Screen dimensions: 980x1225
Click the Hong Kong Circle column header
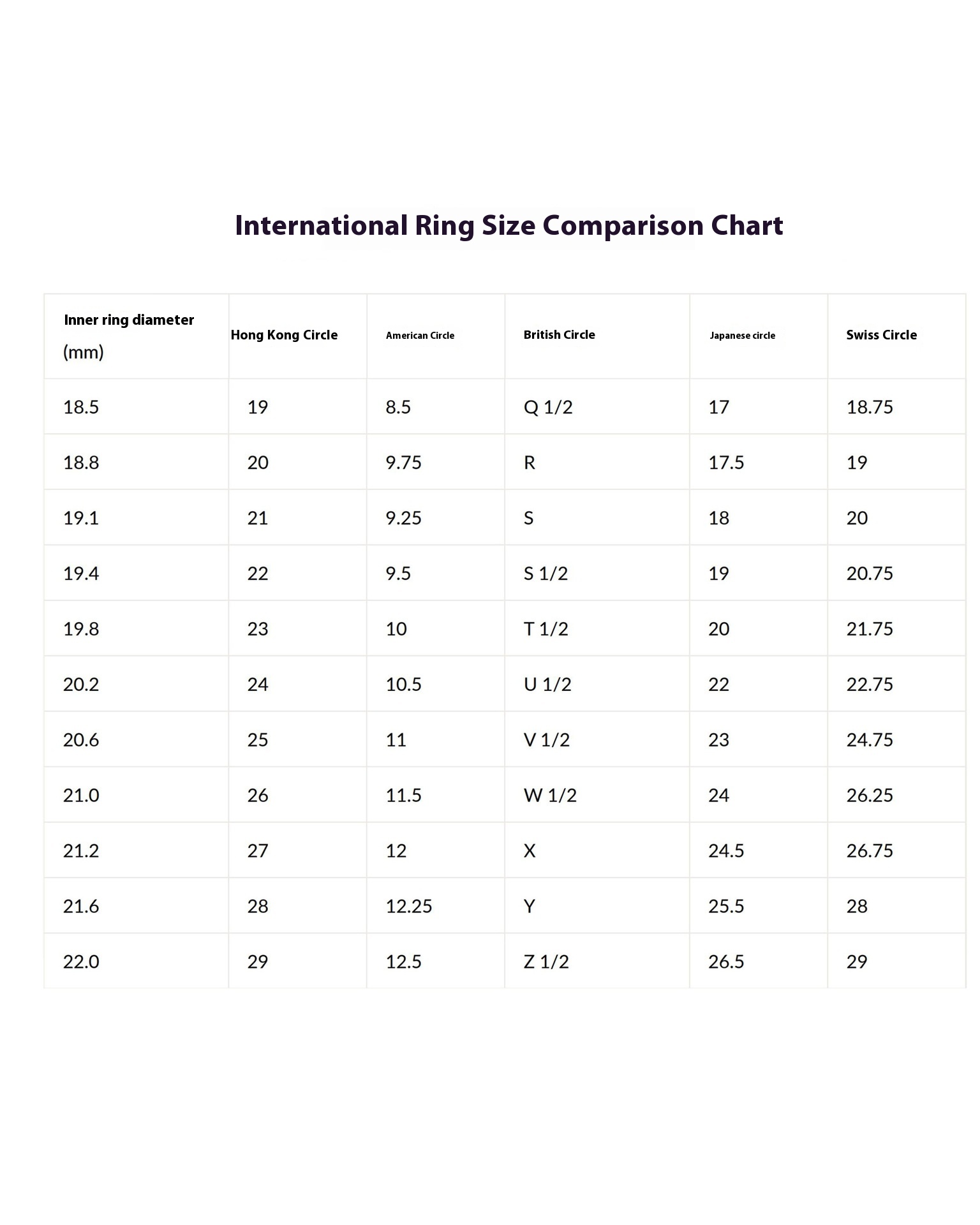(x=298, y=336)
